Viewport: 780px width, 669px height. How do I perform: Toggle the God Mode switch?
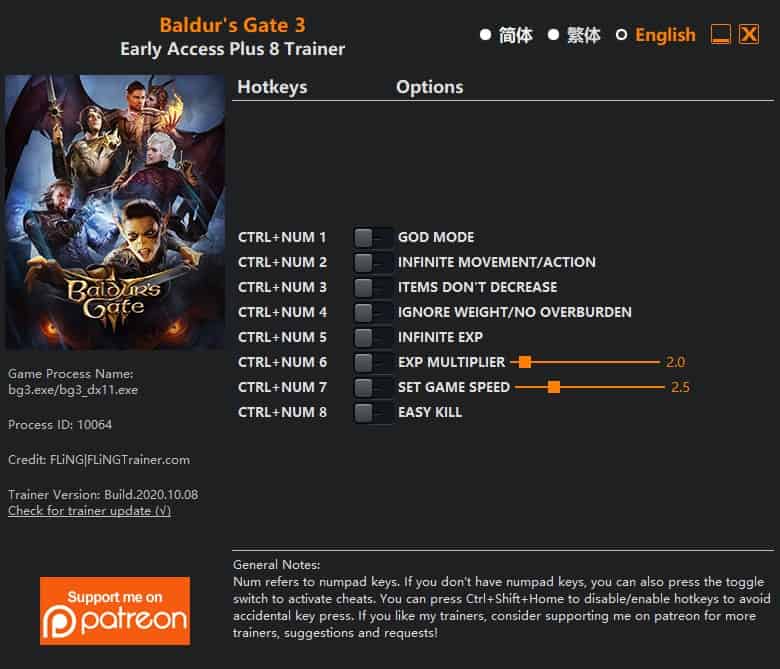pos(373,238)
